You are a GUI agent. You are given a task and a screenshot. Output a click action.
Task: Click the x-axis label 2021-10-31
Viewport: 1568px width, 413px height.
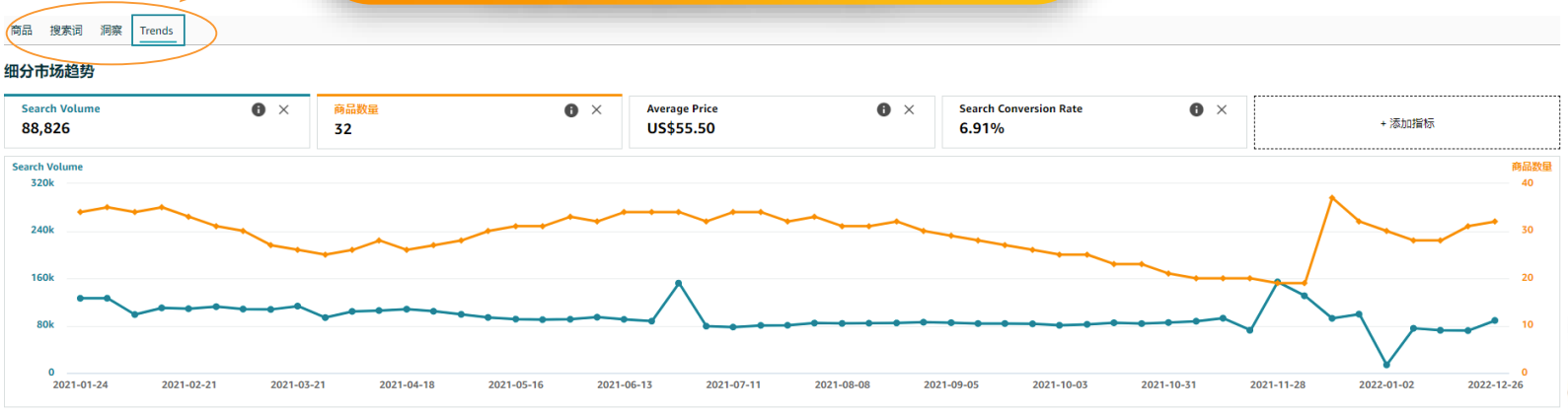click(x=1169, y=384)
